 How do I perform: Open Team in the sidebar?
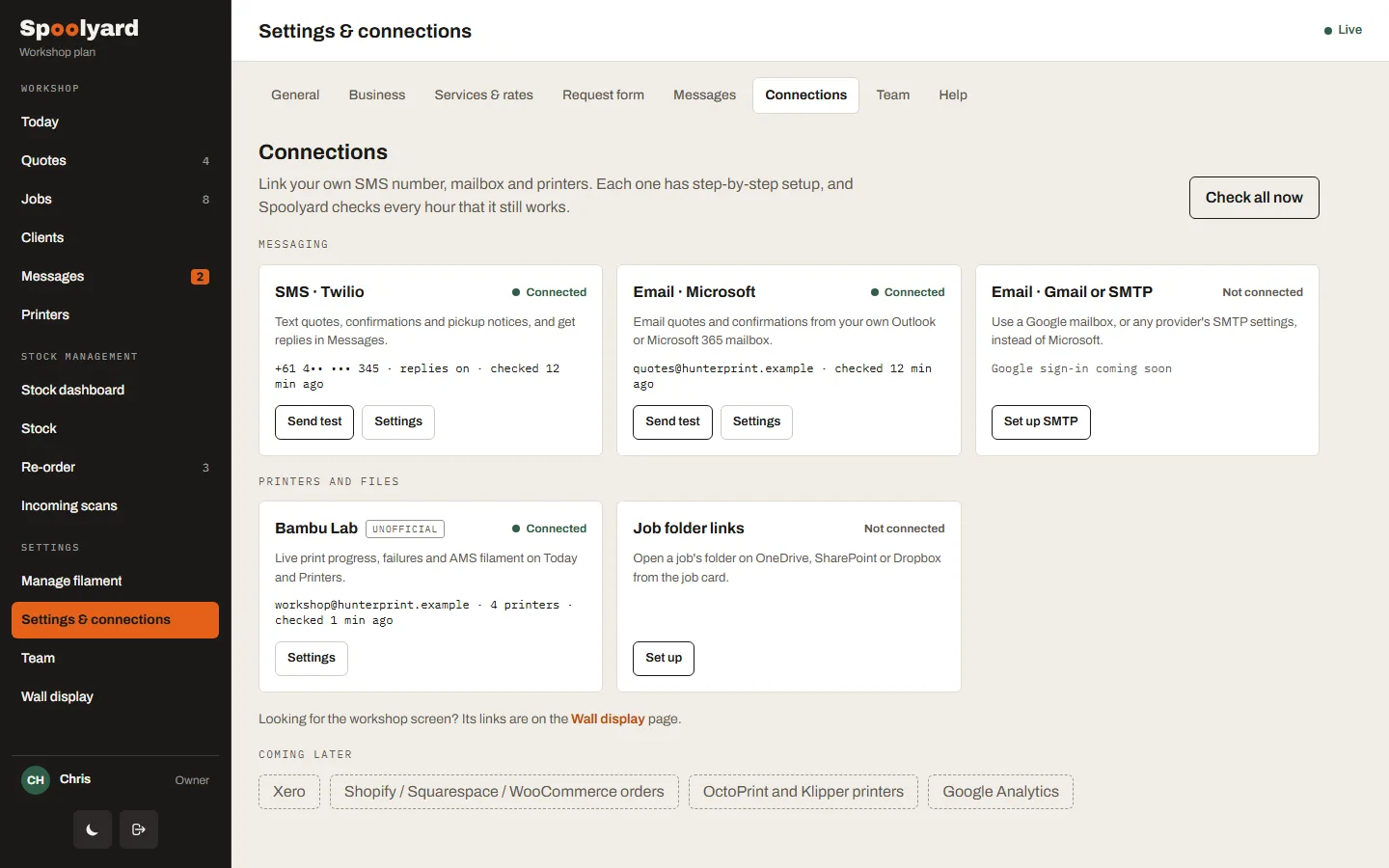[x=115, y=659]
